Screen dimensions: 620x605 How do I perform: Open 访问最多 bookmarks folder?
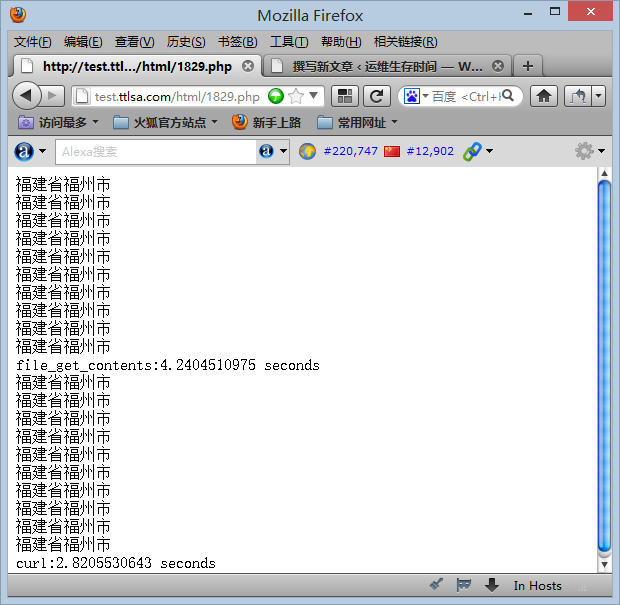pyautogui.click(x=58, y=123)
